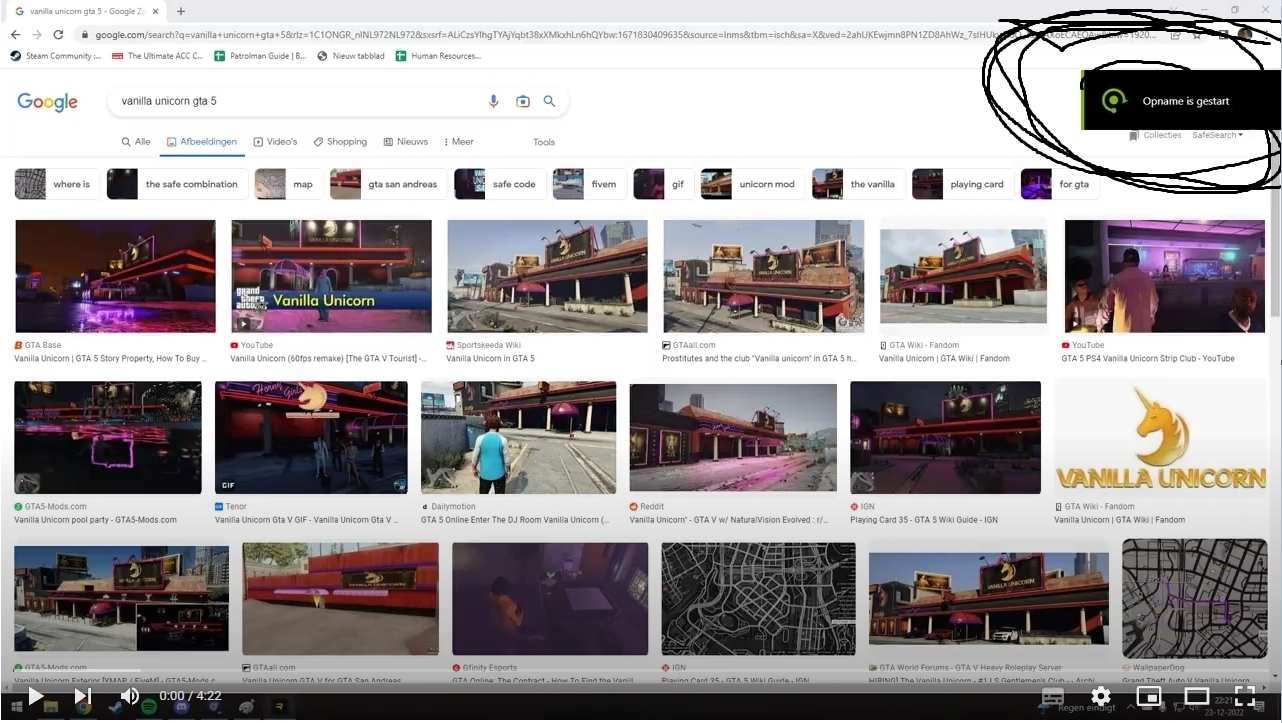This screenshot has width=1282, height=723.
Task: Select the Afbeeldingen tab
Action: [x=202, y=142]
